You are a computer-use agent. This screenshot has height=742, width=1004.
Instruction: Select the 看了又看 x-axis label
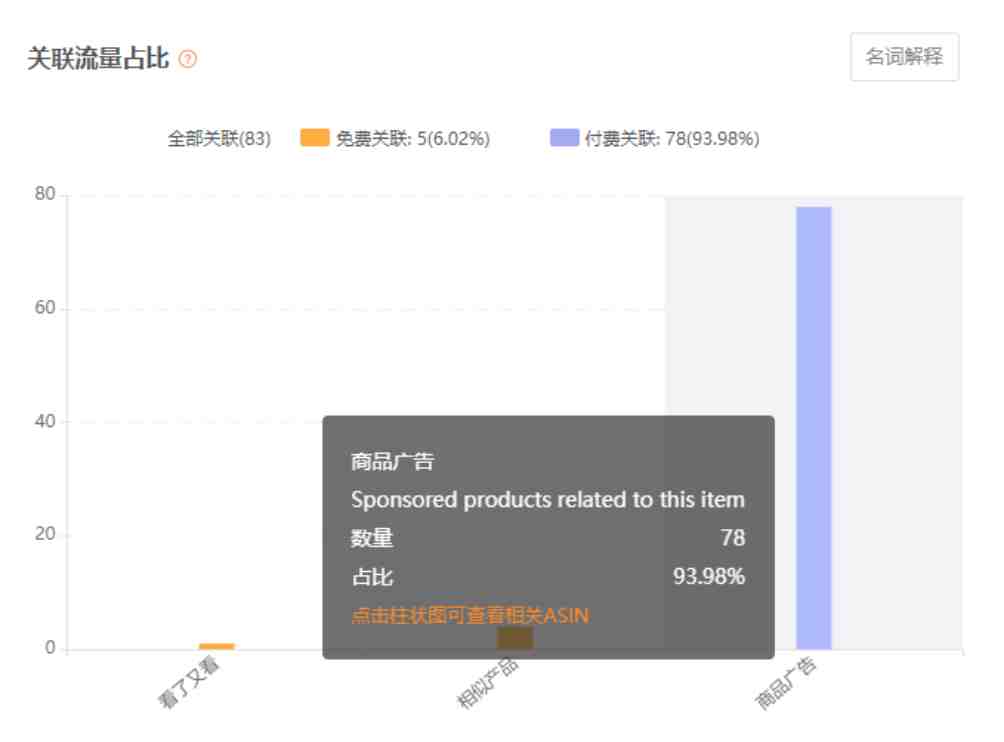pyautogui.click(x=189, y=682)
